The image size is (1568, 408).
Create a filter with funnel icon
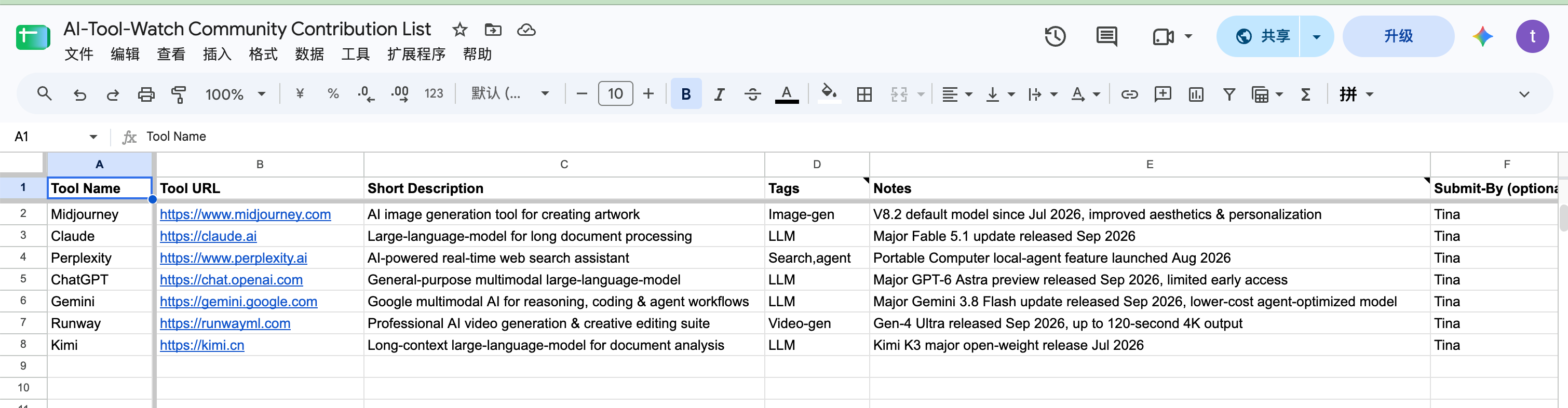pyautogui.click(x=1229, y=94)
